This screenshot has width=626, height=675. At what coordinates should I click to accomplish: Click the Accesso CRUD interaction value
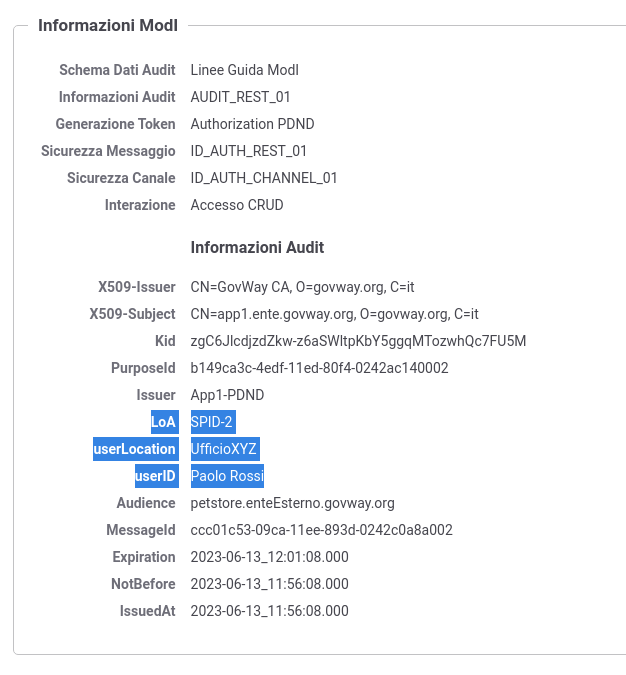coord(237,205)
